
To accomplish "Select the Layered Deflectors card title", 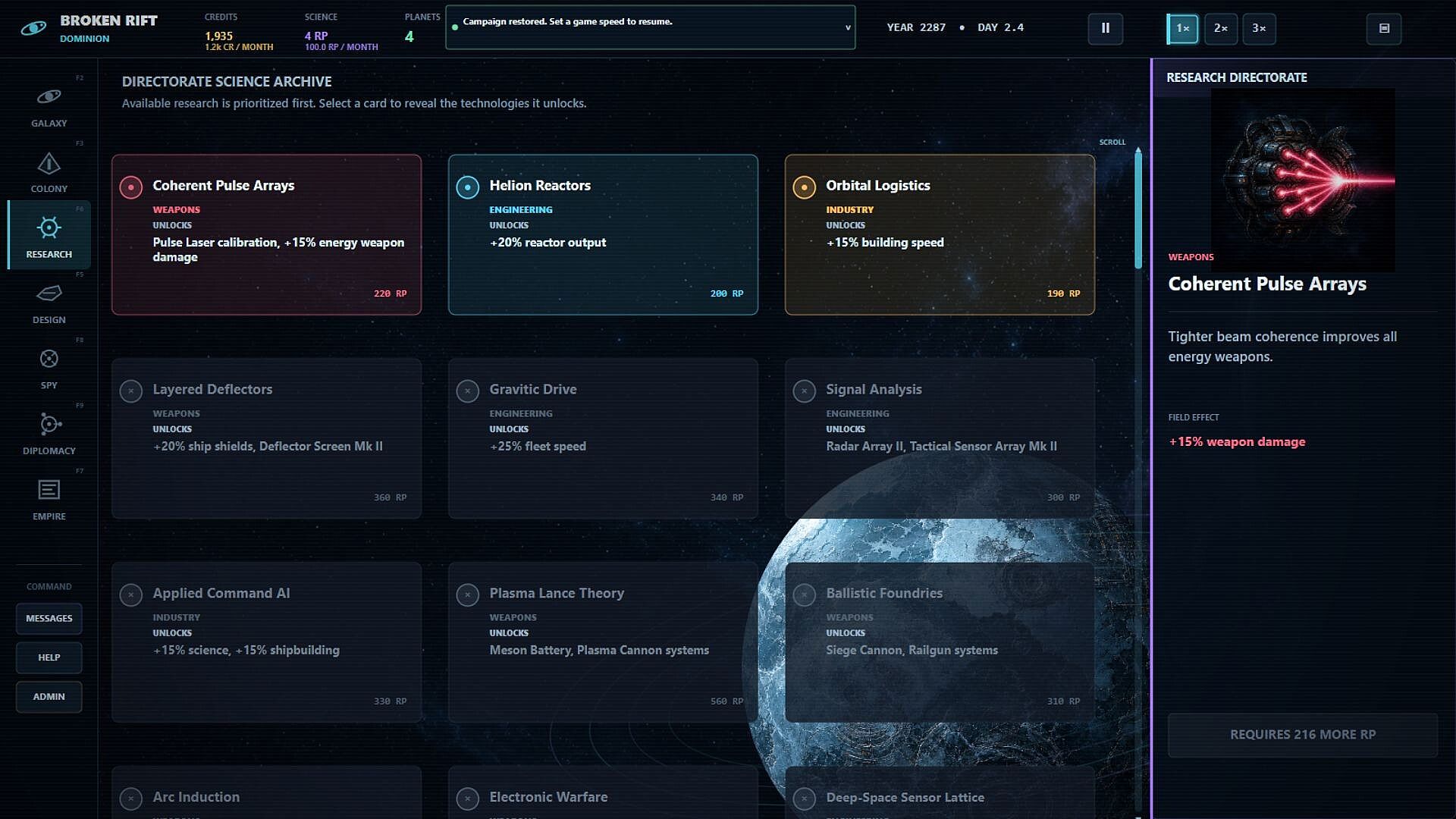I will click(x=212, y=389).
